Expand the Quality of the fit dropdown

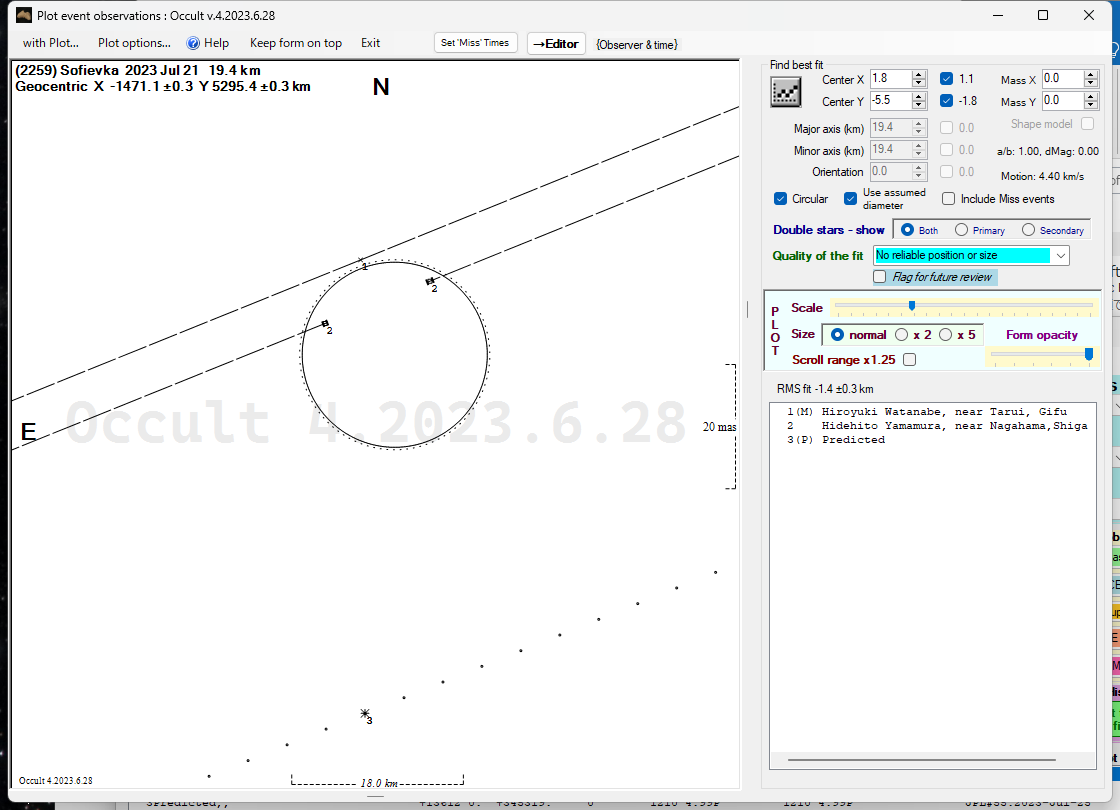click(x=1060, y=256)
